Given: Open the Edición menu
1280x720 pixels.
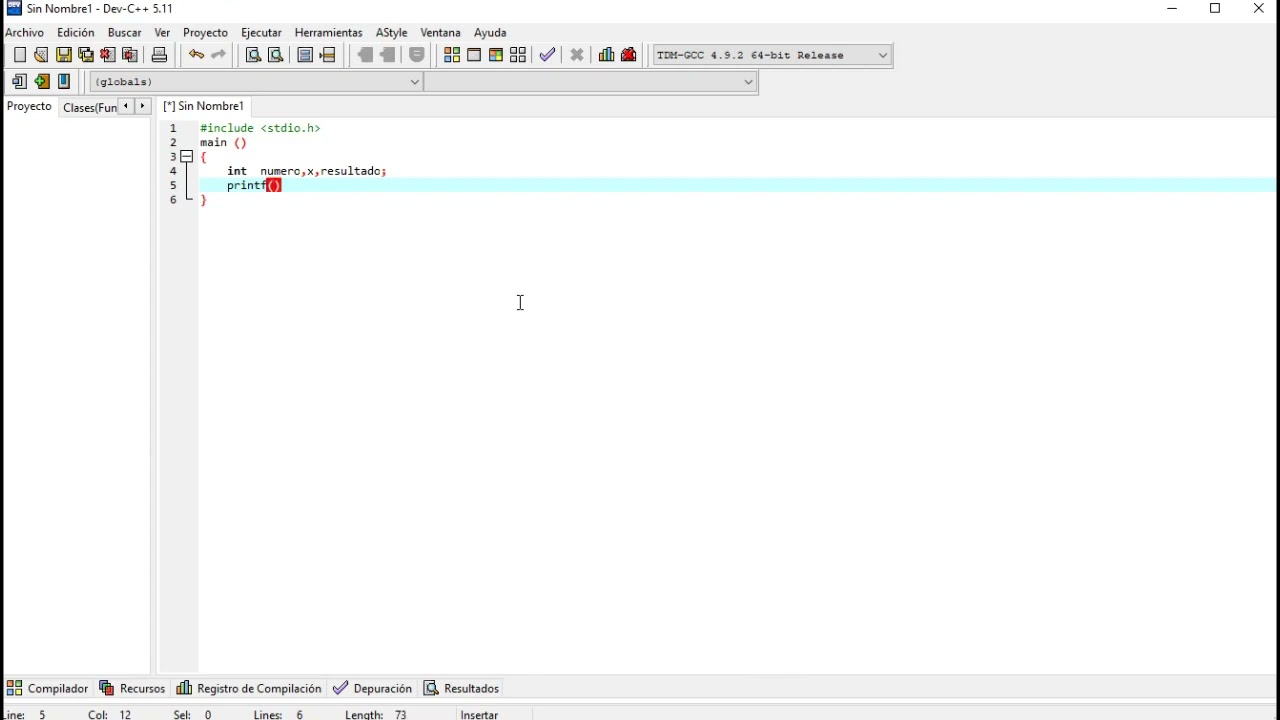Looking at the screenshot, I should [x=76, y=33].
